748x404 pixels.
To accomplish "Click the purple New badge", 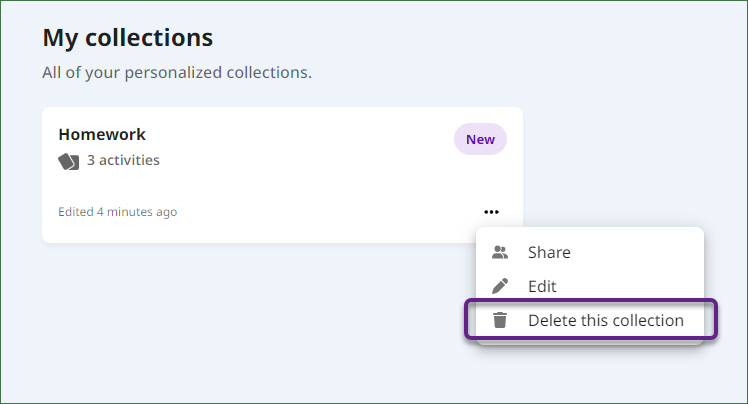I will (x=480, y=139).
